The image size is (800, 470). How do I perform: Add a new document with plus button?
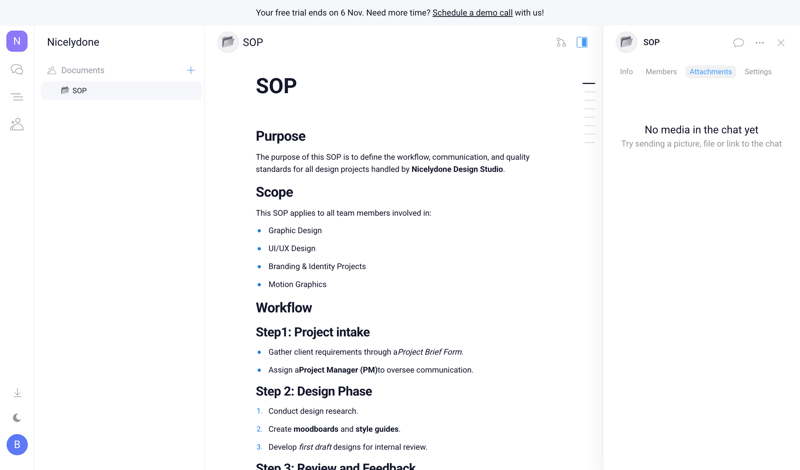click(191, 71)
